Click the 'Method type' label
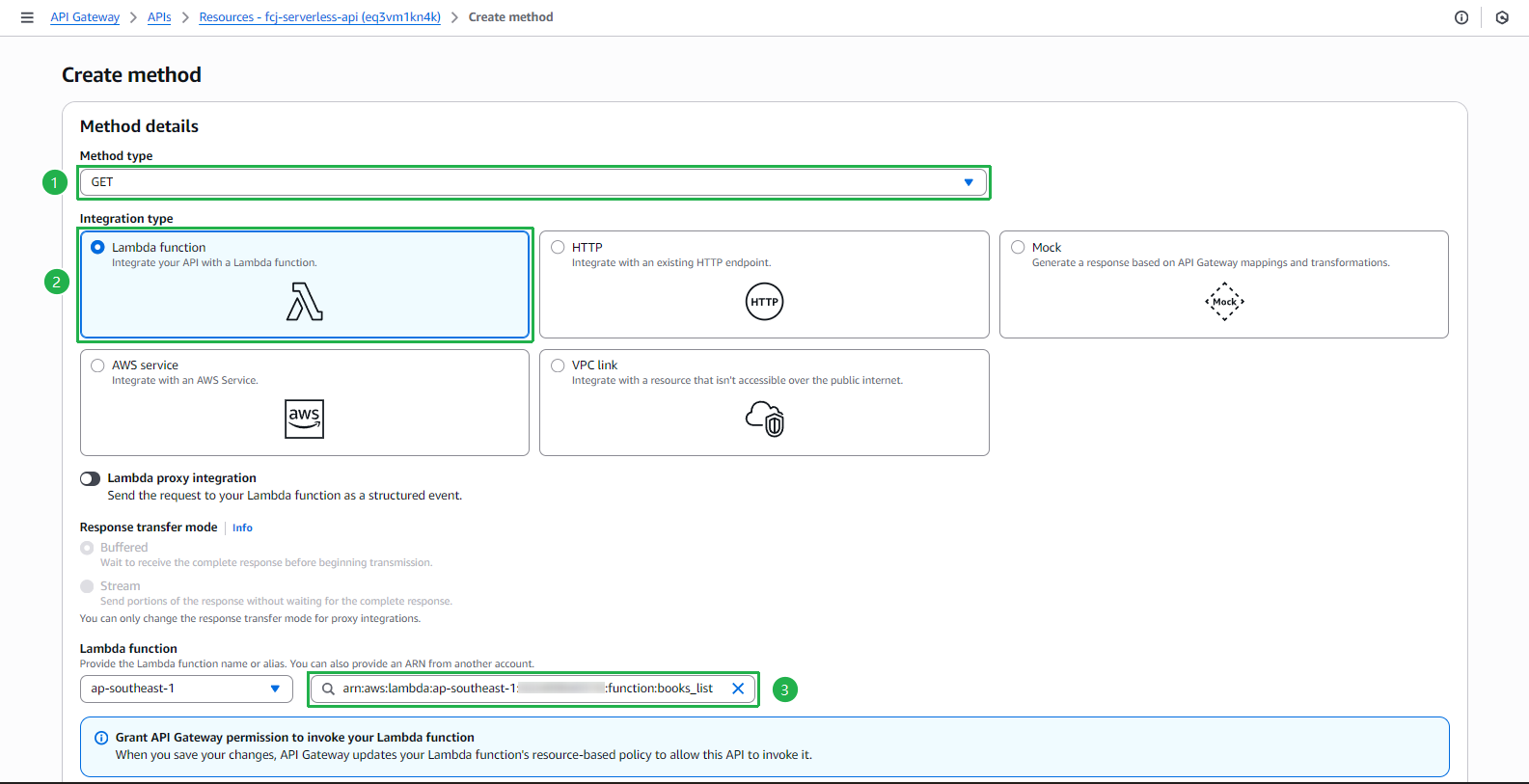This screenshot has width=1529, height=784. 117,156
